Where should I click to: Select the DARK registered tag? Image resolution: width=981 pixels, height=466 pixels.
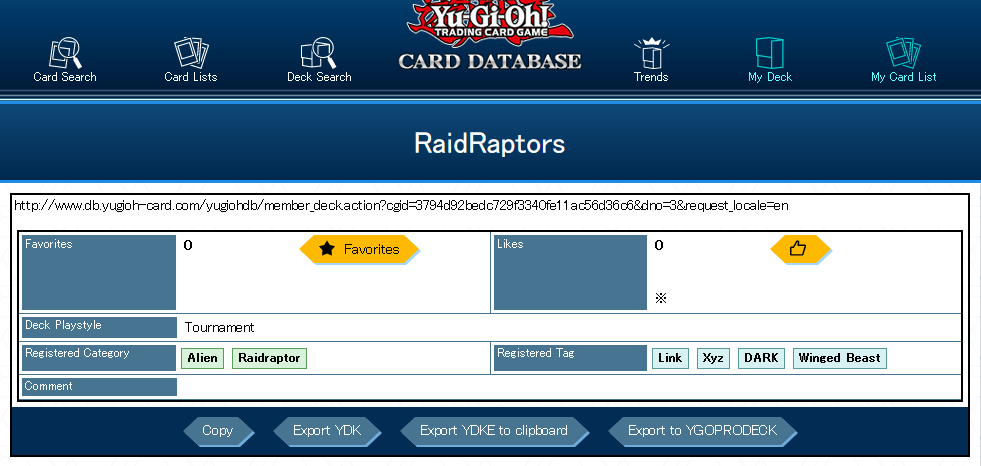pyautogui.click(x=761, y=358)
